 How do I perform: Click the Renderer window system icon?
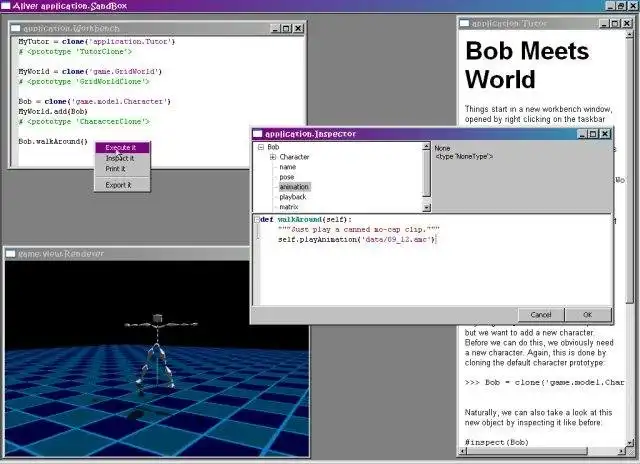pos(11,254)
